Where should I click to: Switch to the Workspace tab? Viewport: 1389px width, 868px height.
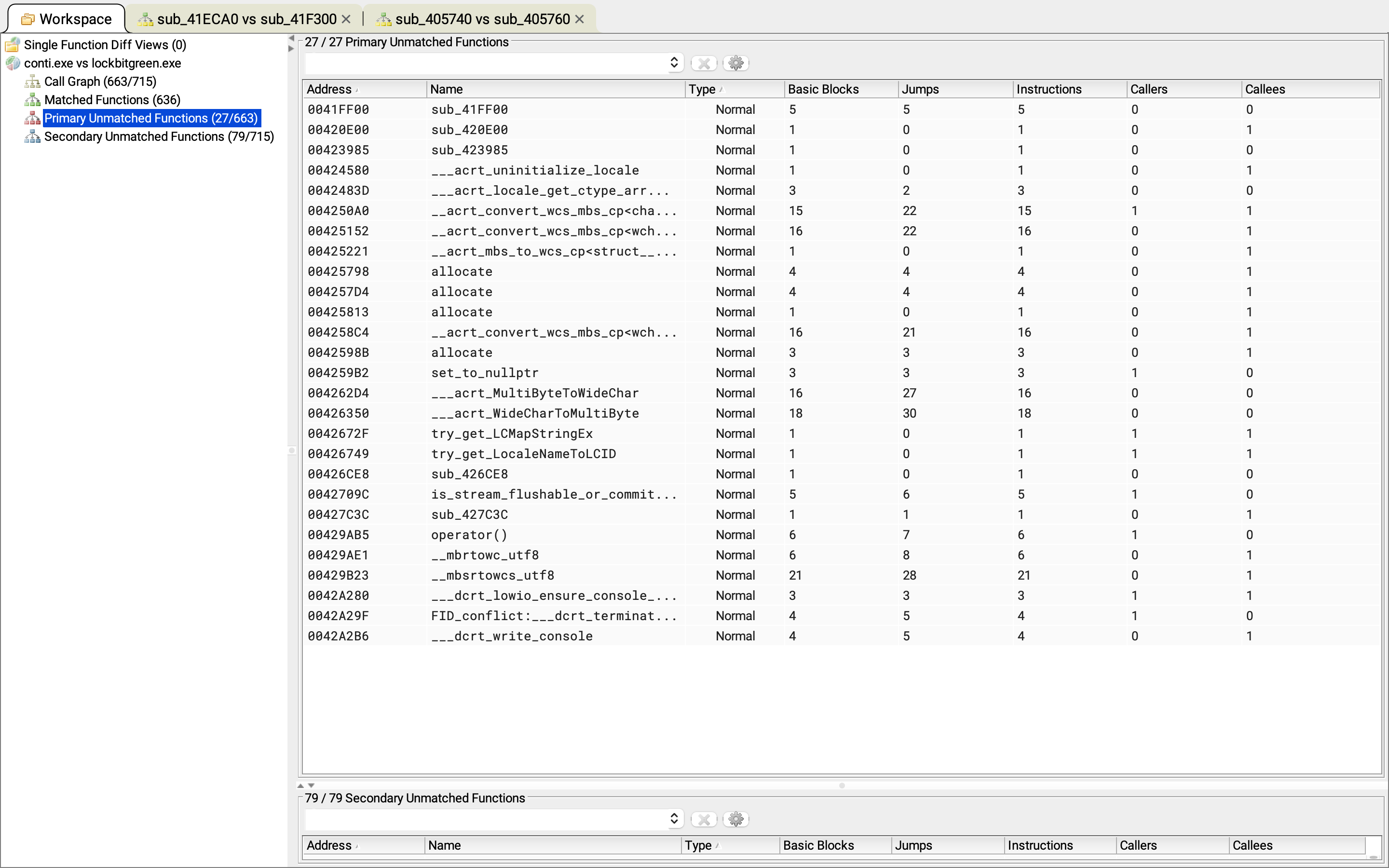click(67, 19)
